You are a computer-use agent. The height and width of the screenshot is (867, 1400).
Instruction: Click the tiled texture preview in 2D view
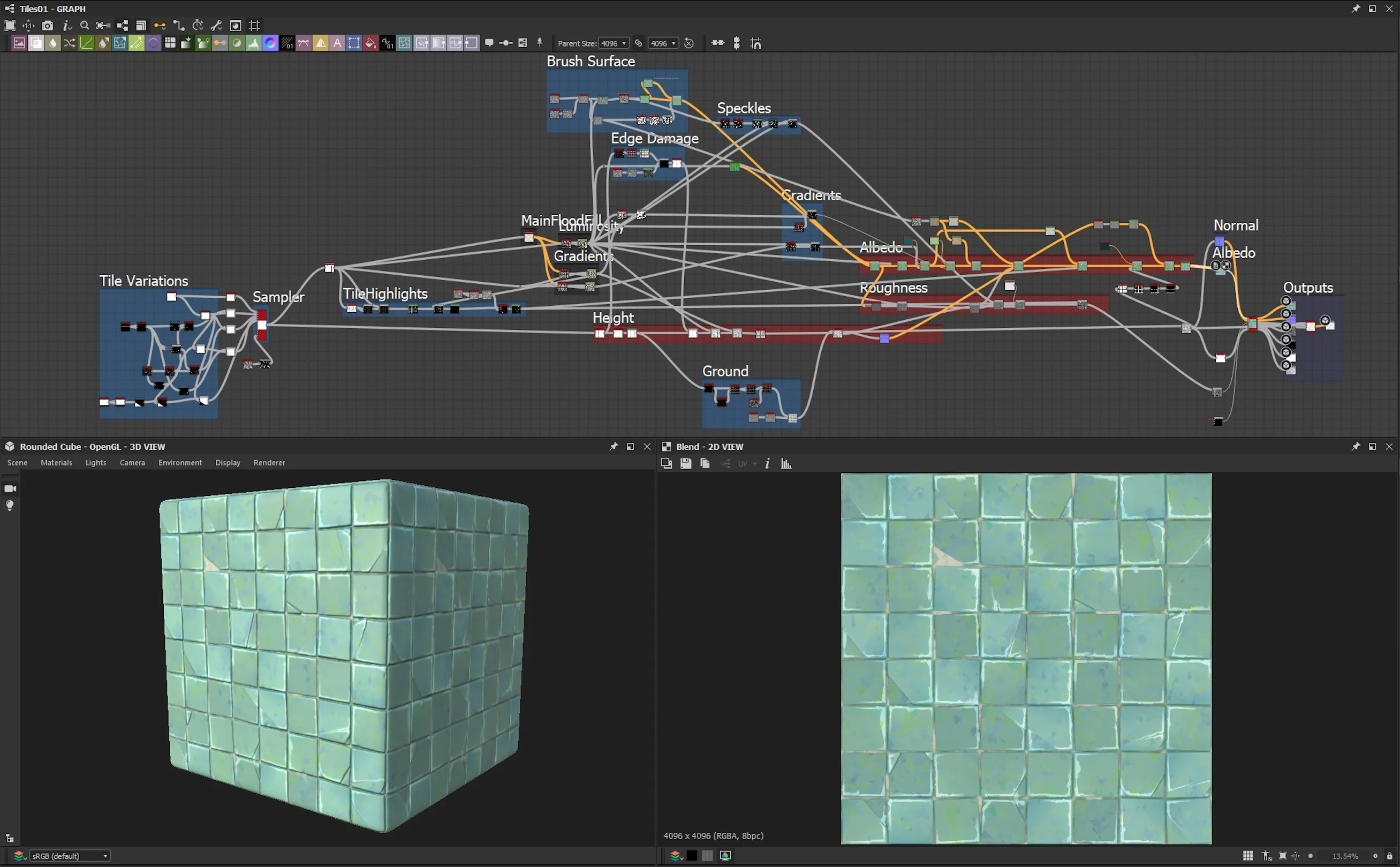click(1026, 658)
